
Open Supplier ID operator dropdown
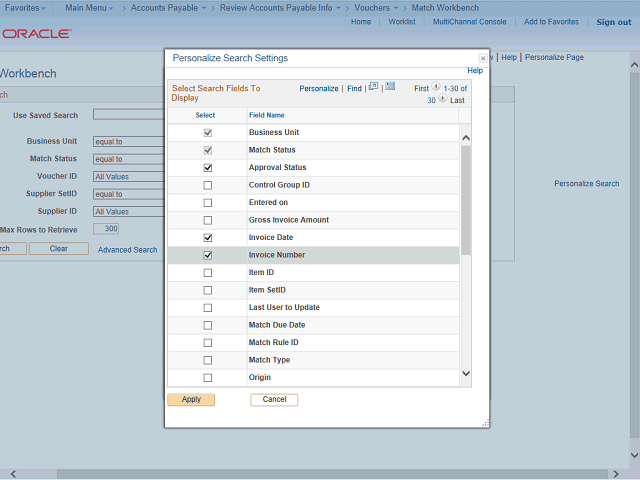(x=128, y=212)
